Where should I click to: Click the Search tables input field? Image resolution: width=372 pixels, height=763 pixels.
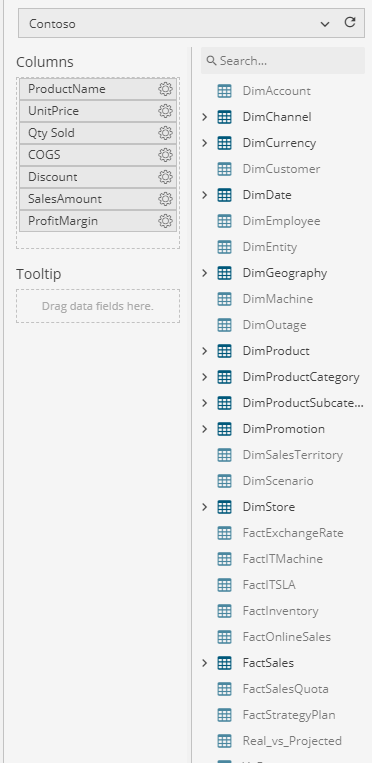[283, 61]
